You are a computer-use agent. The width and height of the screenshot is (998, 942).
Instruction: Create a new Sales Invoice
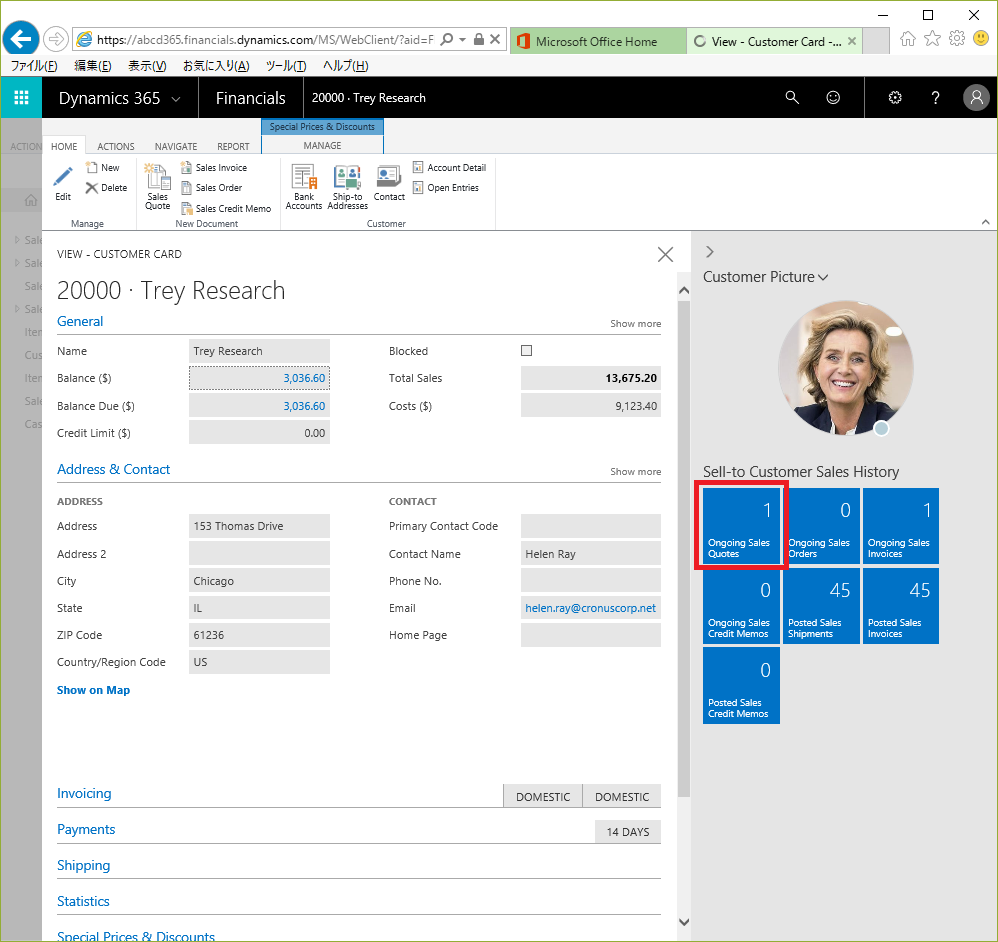click(214, 167)
